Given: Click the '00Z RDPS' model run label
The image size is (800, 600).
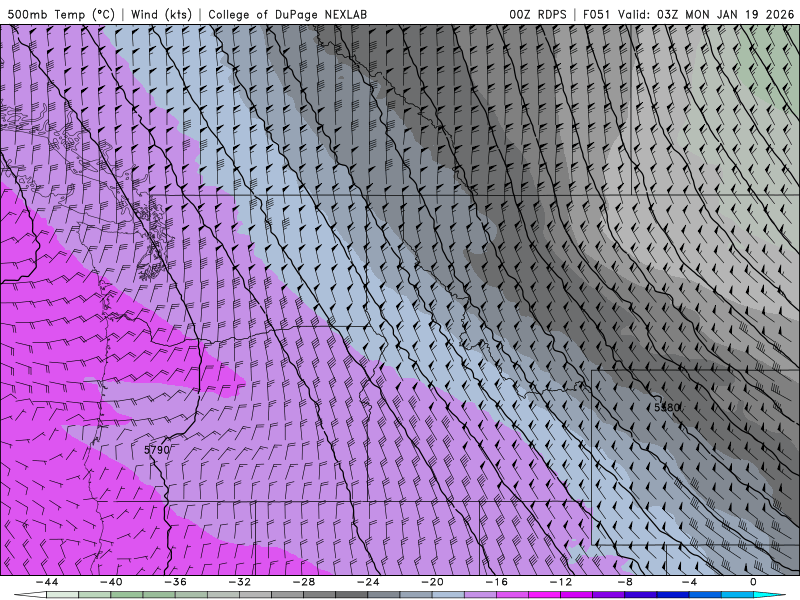Looking at the screenshot, I should [x=538, y=14].
